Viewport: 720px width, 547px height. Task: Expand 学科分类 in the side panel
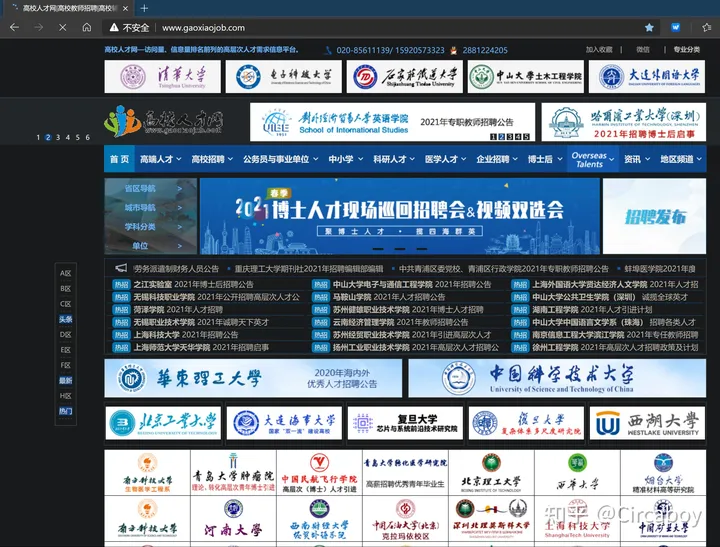151,227
